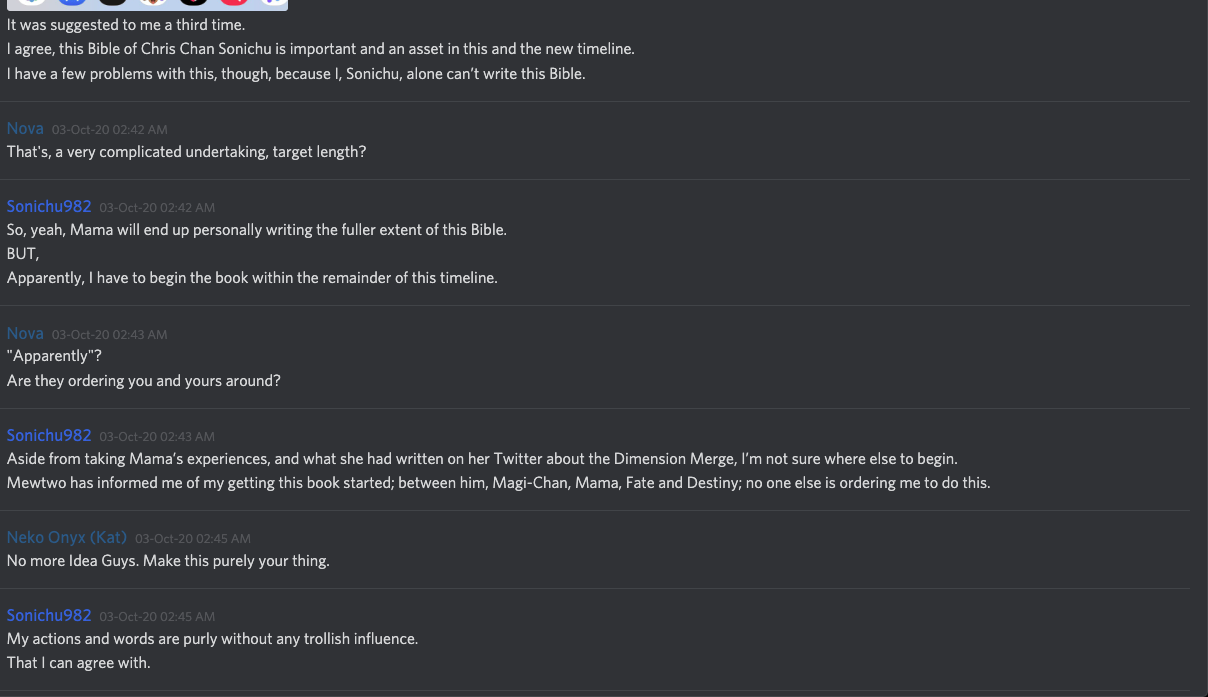This screenshot has height=697, width=1208.
Task: Open Sonichu982's profile from the 02:43 AM message
Action: coord(49,435)
